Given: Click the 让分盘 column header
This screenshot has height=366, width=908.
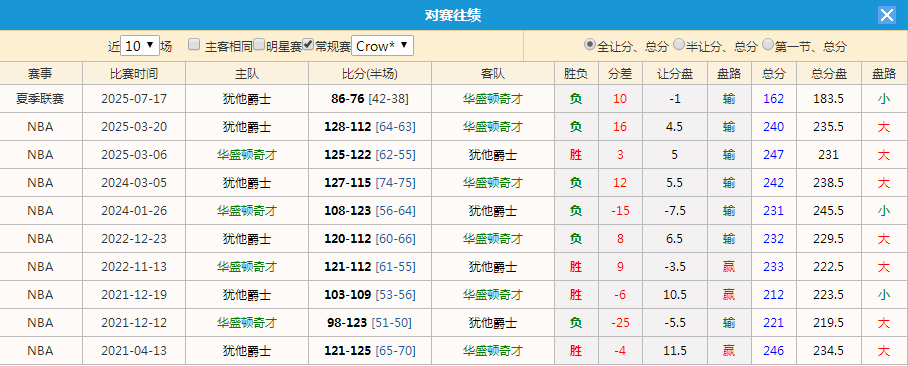Looking at the screenshot, I should (x=675, y=74).
